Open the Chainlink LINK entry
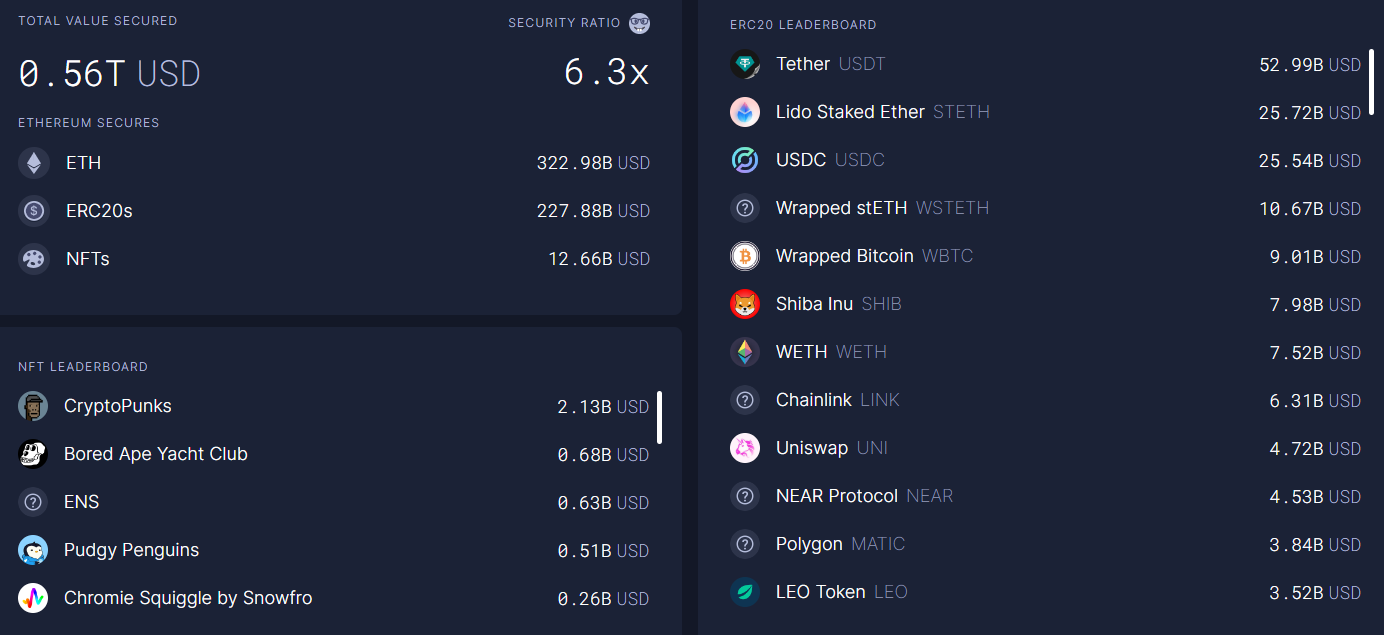 point(813,400)
